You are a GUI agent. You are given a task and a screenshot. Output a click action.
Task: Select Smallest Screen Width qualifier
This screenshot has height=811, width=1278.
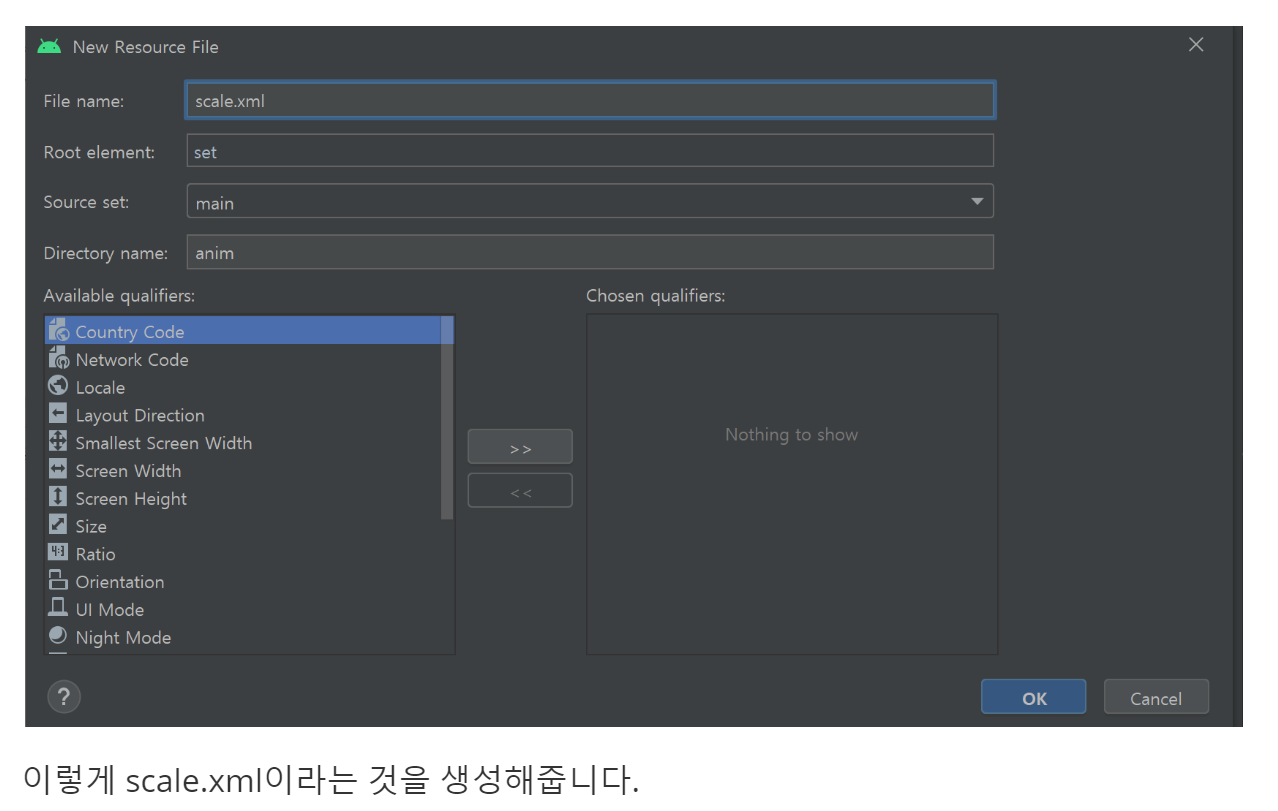(243, 443)
